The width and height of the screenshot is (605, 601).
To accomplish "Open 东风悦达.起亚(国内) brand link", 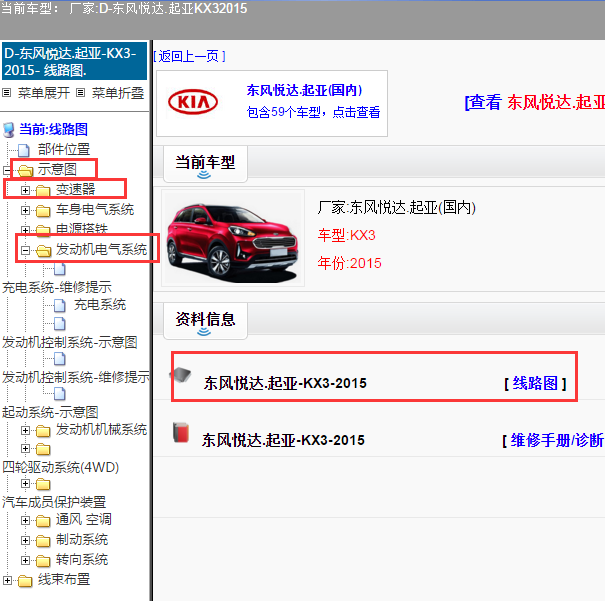I will (304, 90).
